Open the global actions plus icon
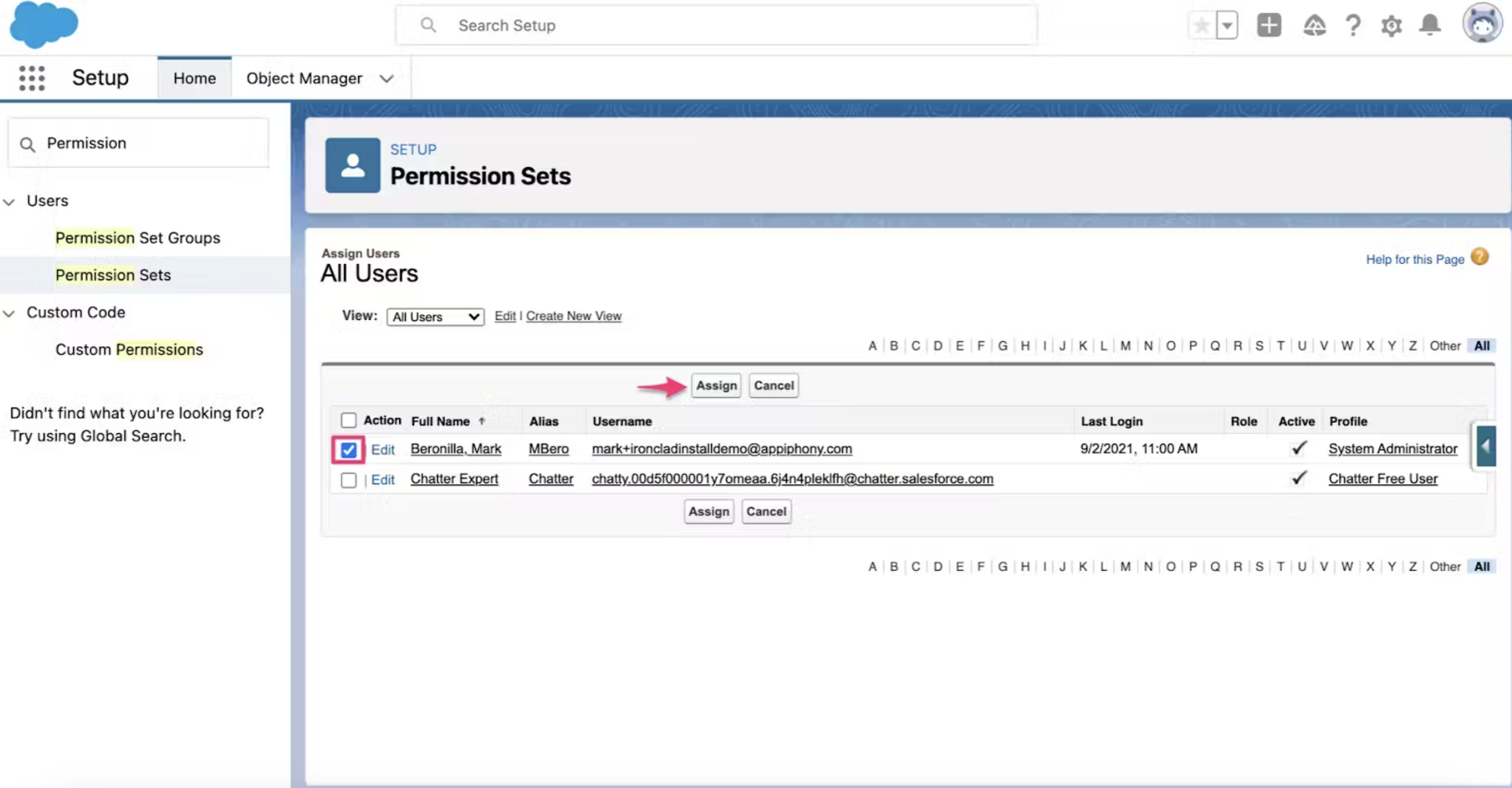The width and height of the screenshot is (1512, 788). pyautogui.click(x=1269, y=25)
